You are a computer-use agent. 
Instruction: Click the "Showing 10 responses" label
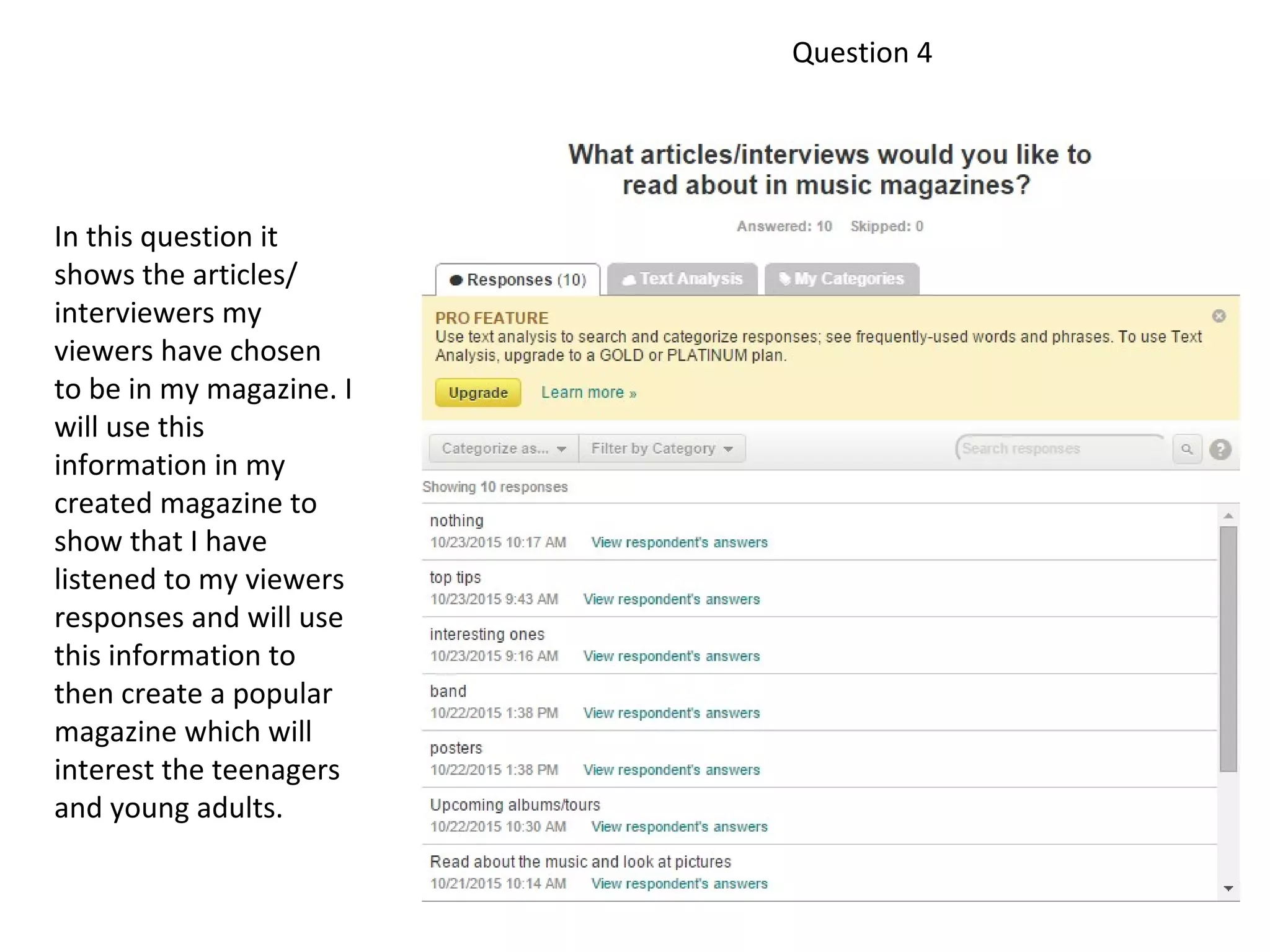(495, 487)
